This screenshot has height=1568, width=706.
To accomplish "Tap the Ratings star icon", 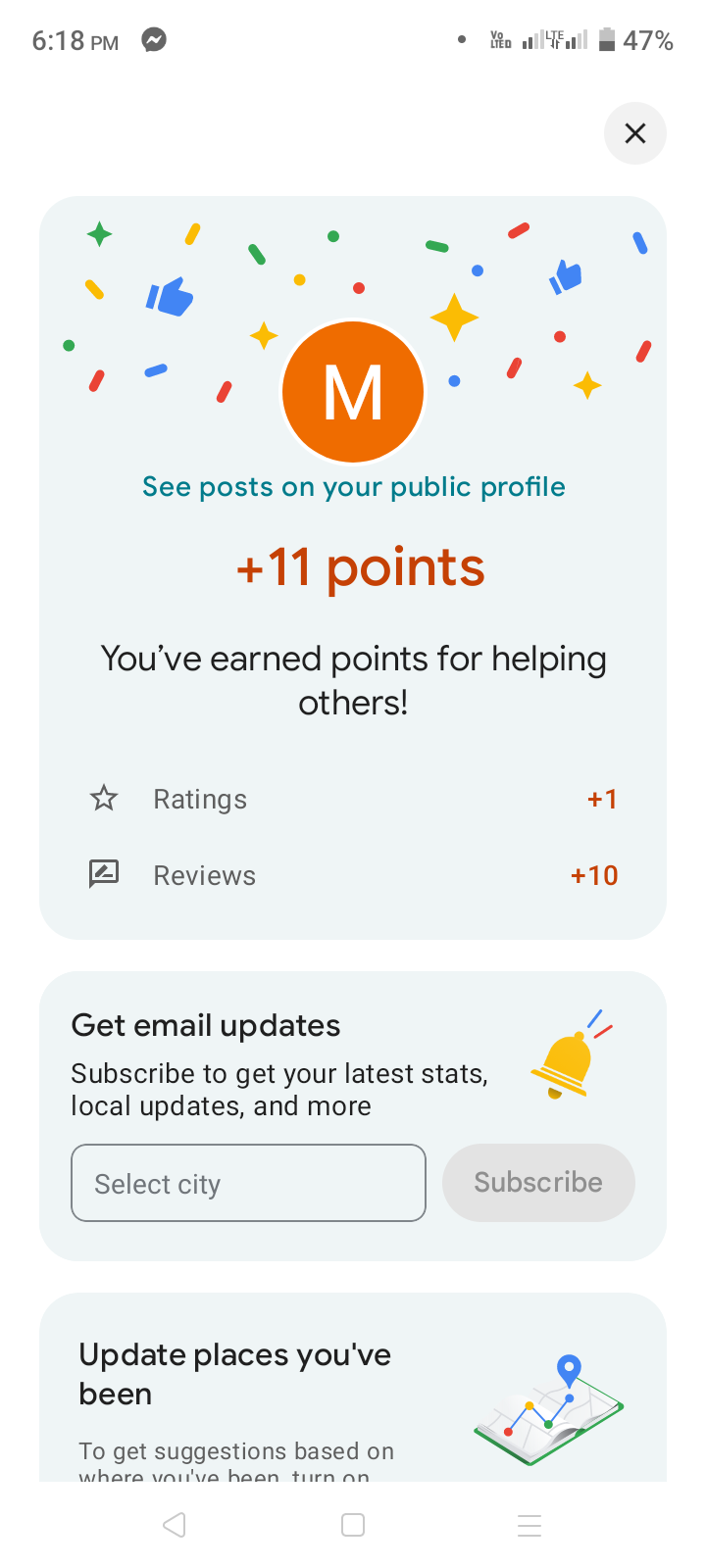I will [x=104, y=799].
